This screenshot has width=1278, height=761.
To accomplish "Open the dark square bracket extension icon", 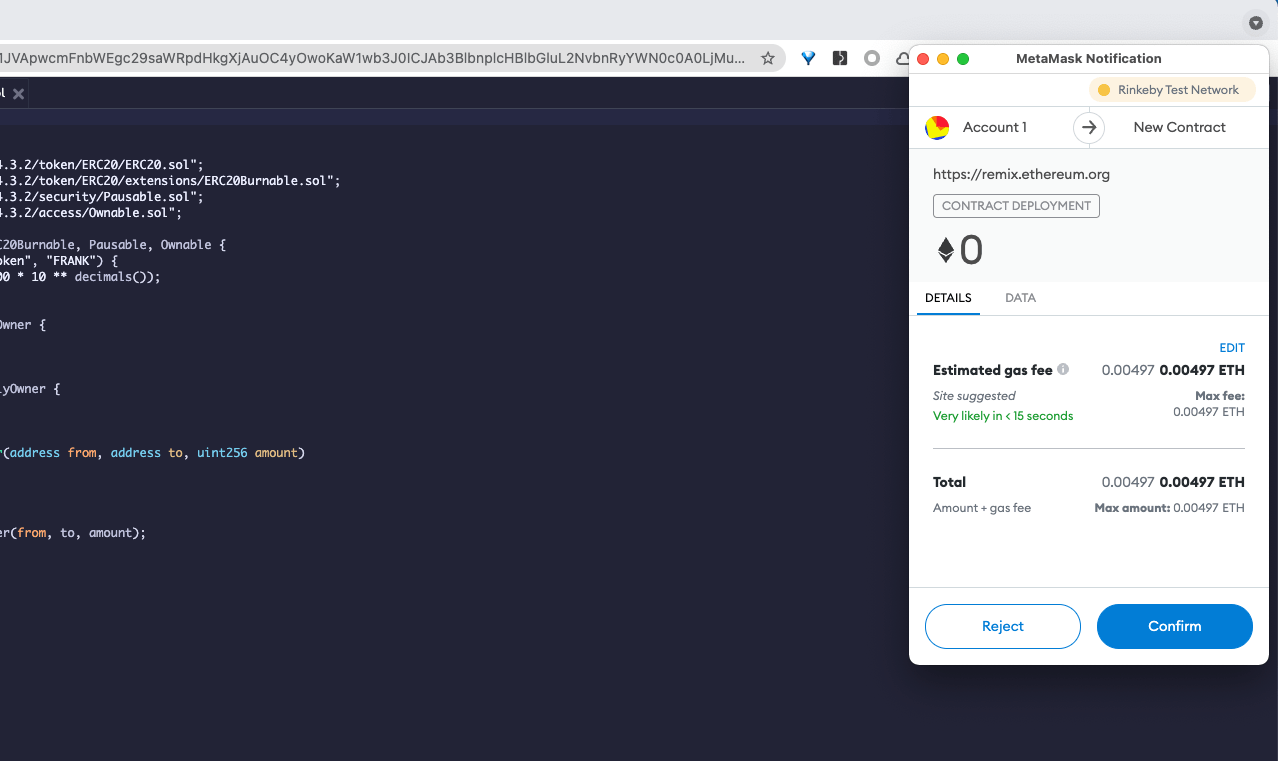I will 840,59.
